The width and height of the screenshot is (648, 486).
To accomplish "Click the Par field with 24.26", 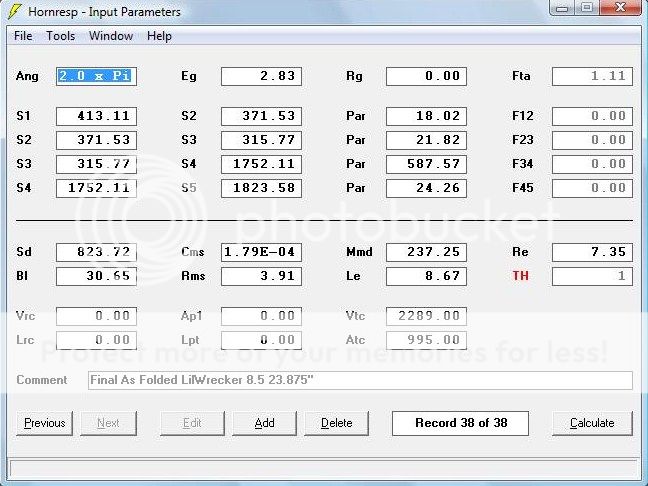I will 426,188.
